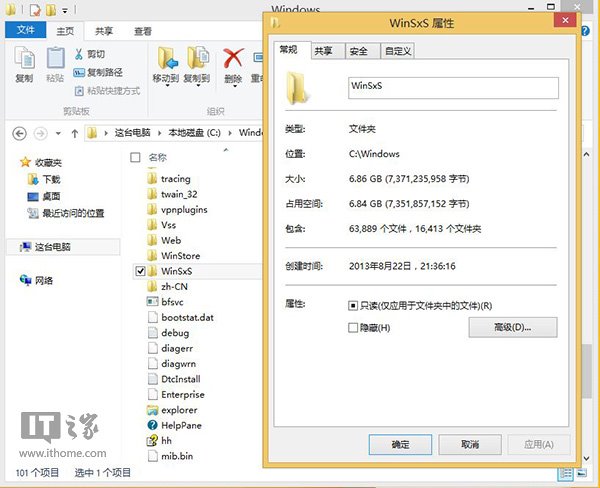Click the Copy path (复制路径) icon
This screenshot has width=600, height=488.
click(77, 72)
